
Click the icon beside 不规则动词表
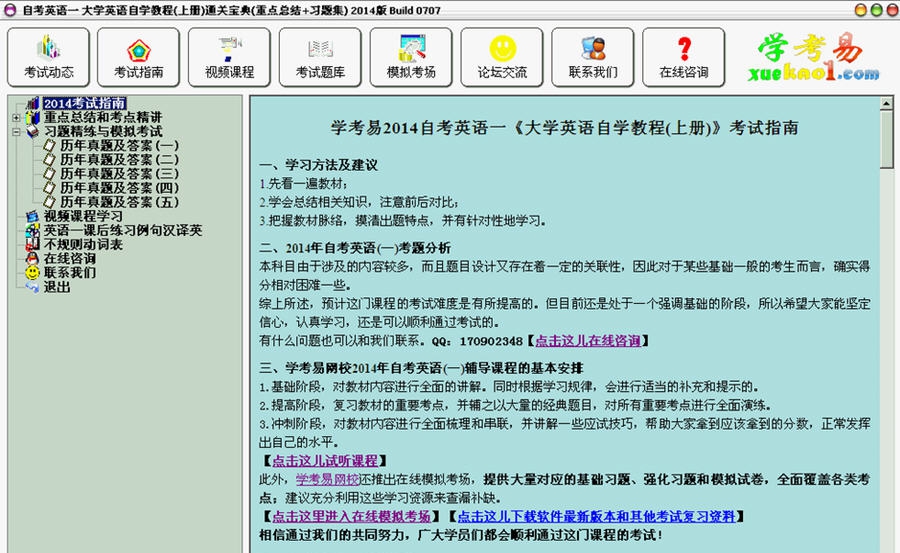(x=33, y=245)
